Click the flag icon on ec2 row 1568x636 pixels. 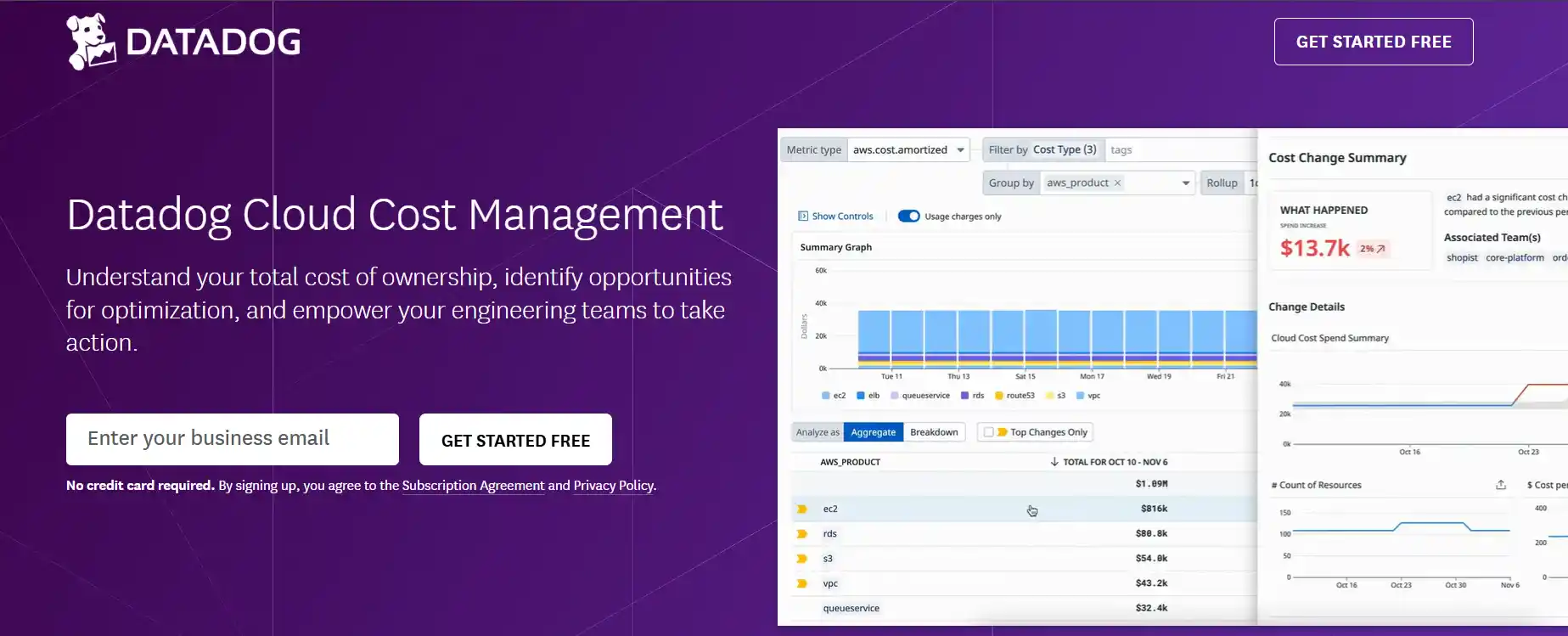coord(801,509)
